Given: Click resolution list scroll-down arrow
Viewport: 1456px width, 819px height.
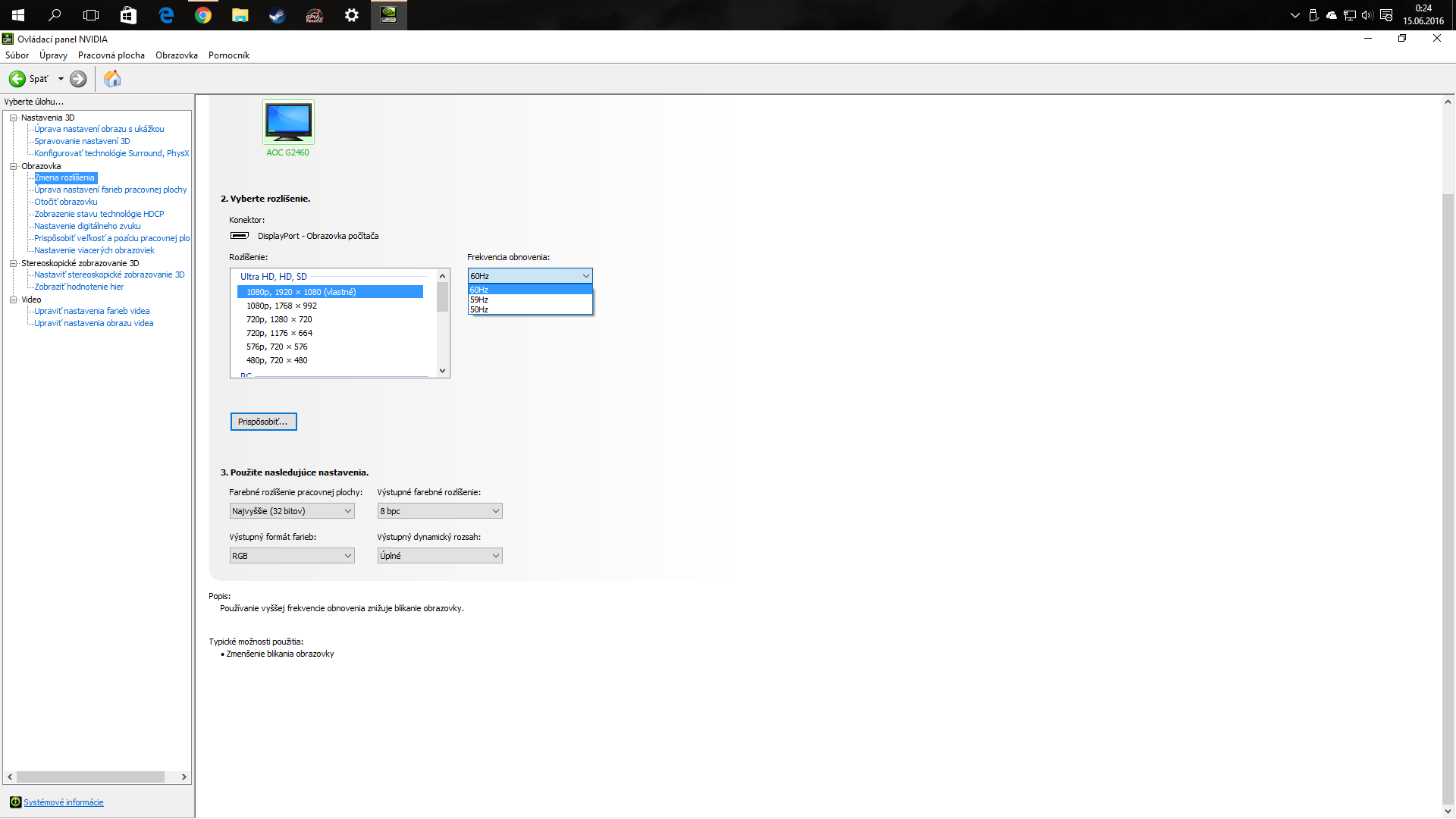Looking at the screenshot, I should pos(443,371).
